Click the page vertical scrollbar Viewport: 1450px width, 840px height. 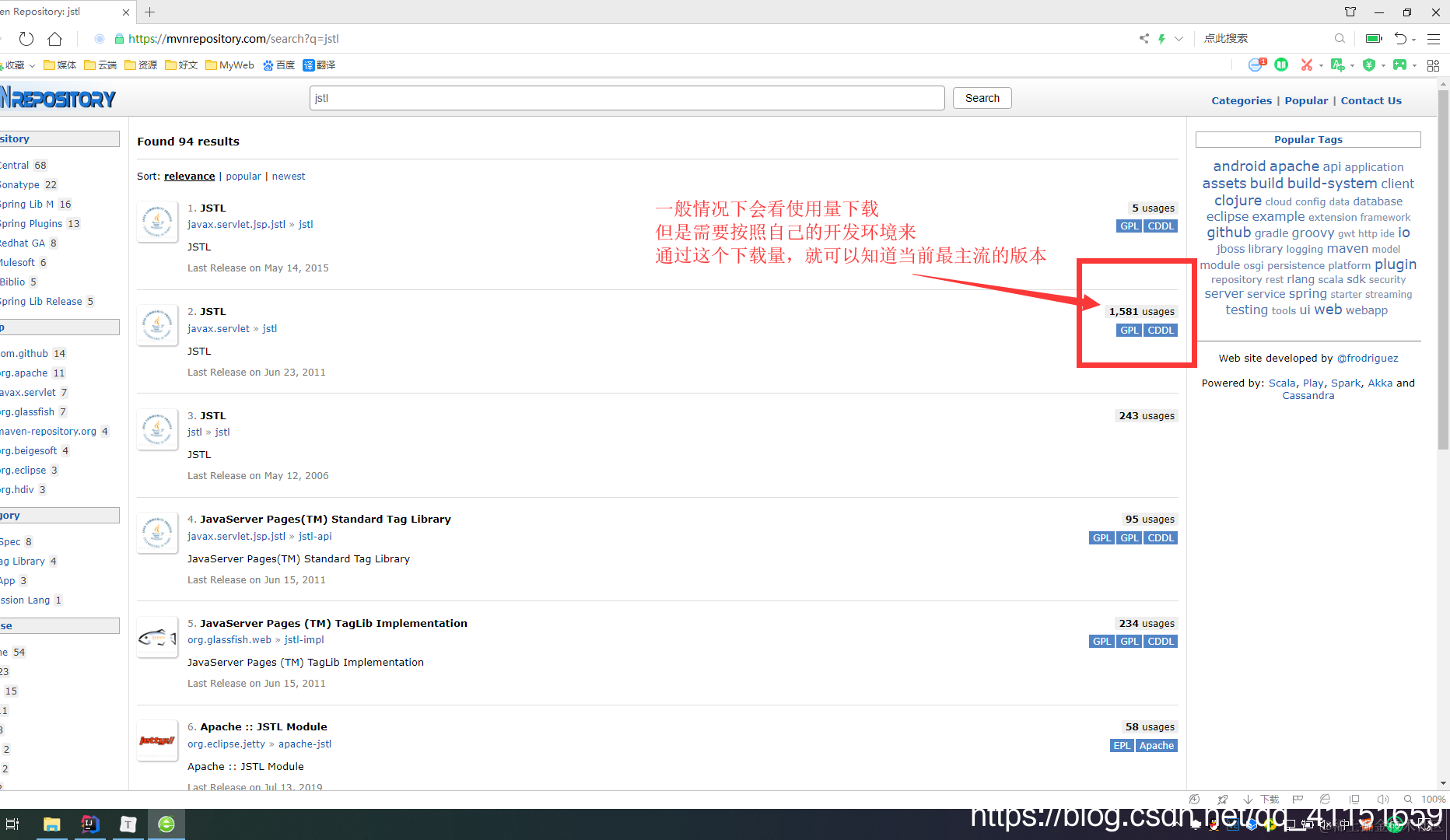[1443, 271]
